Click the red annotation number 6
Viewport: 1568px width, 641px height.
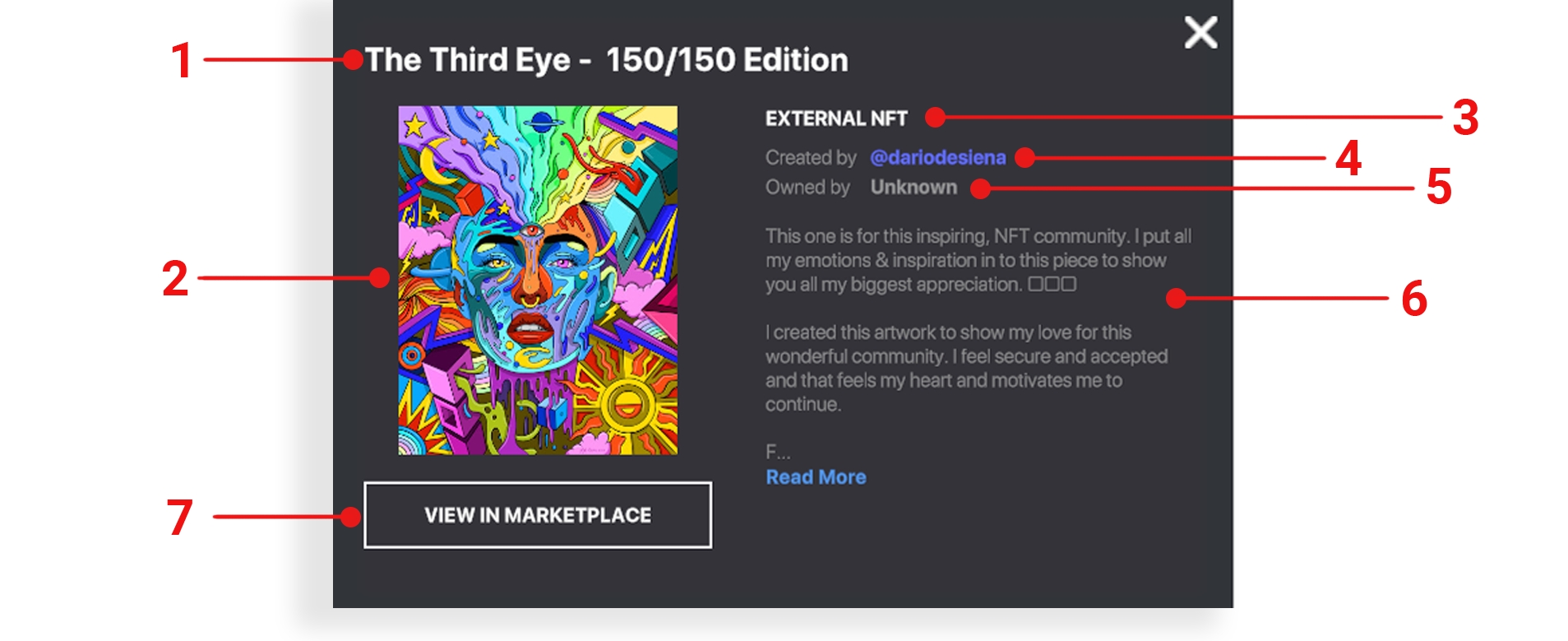click(x=1414, y=298)
